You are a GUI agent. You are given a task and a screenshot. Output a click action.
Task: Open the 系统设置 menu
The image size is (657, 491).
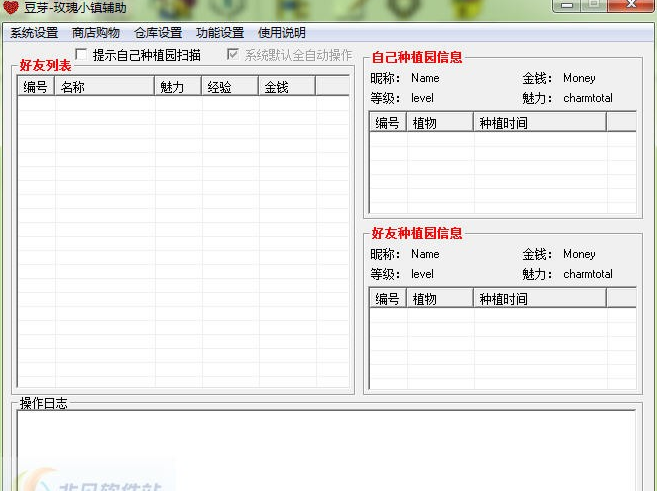[x=34, y=33]
